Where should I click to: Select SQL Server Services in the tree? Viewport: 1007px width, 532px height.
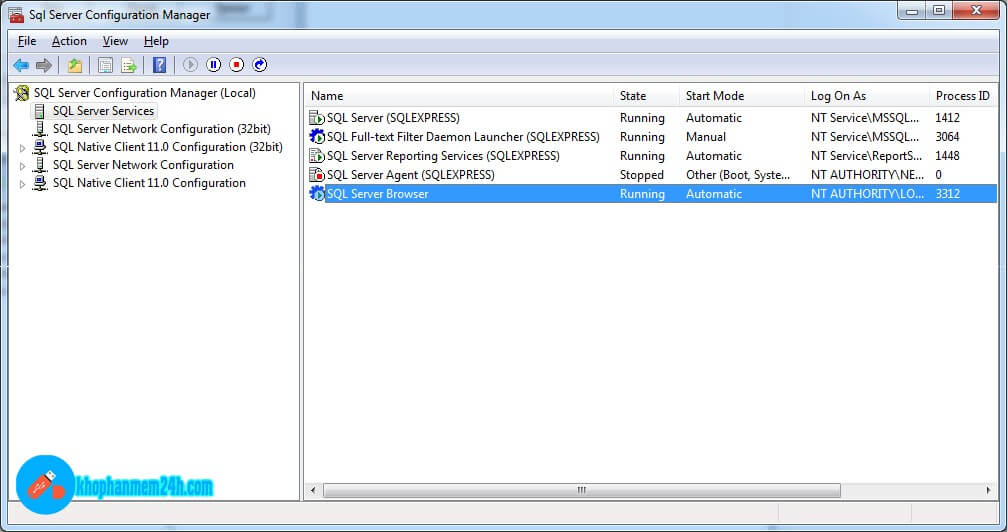[103, 111]
